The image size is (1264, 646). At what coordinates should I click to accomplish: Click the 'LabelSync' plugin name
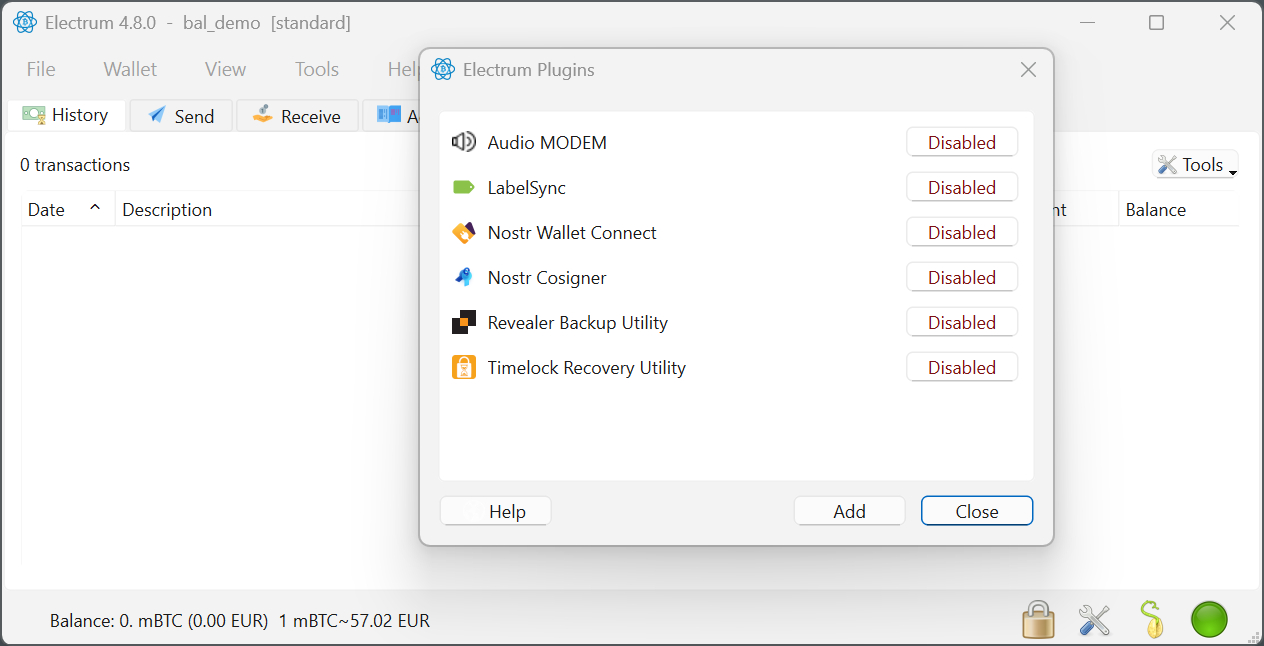pos(527,187)
